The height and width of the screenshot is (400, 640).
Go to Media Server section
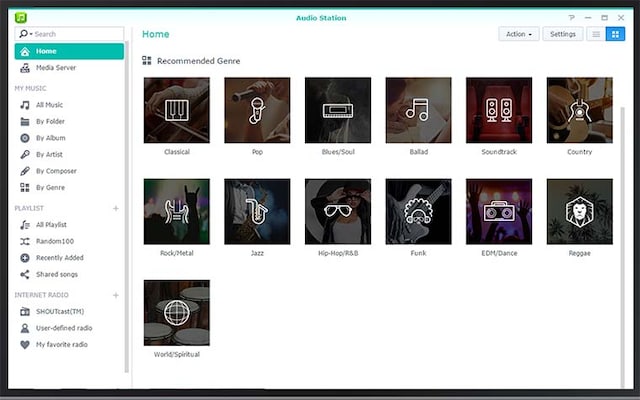tap(55, 68)
